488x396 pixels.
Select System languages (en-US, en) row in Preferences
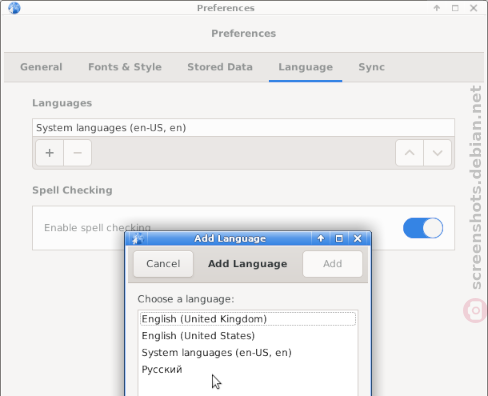coord(243,128)
